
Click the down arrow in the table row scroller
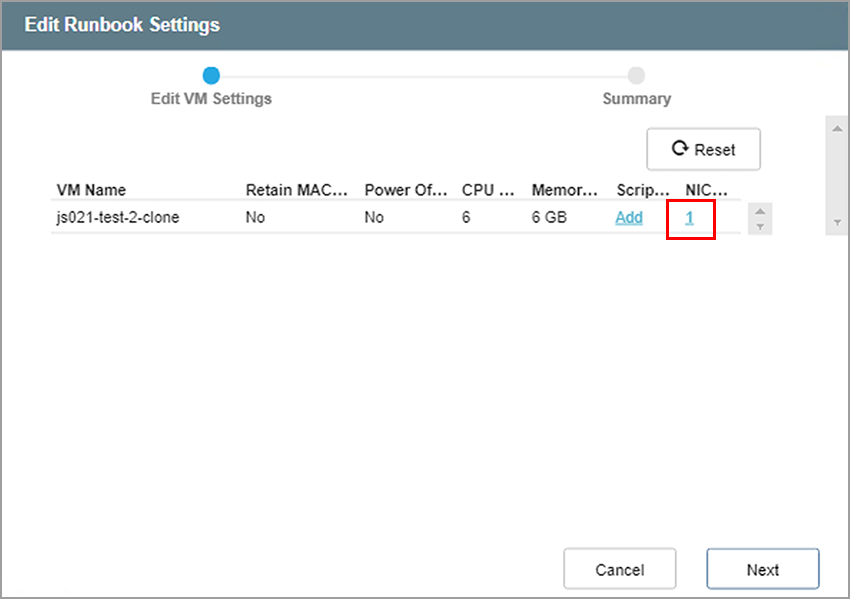tap(760, 226)
